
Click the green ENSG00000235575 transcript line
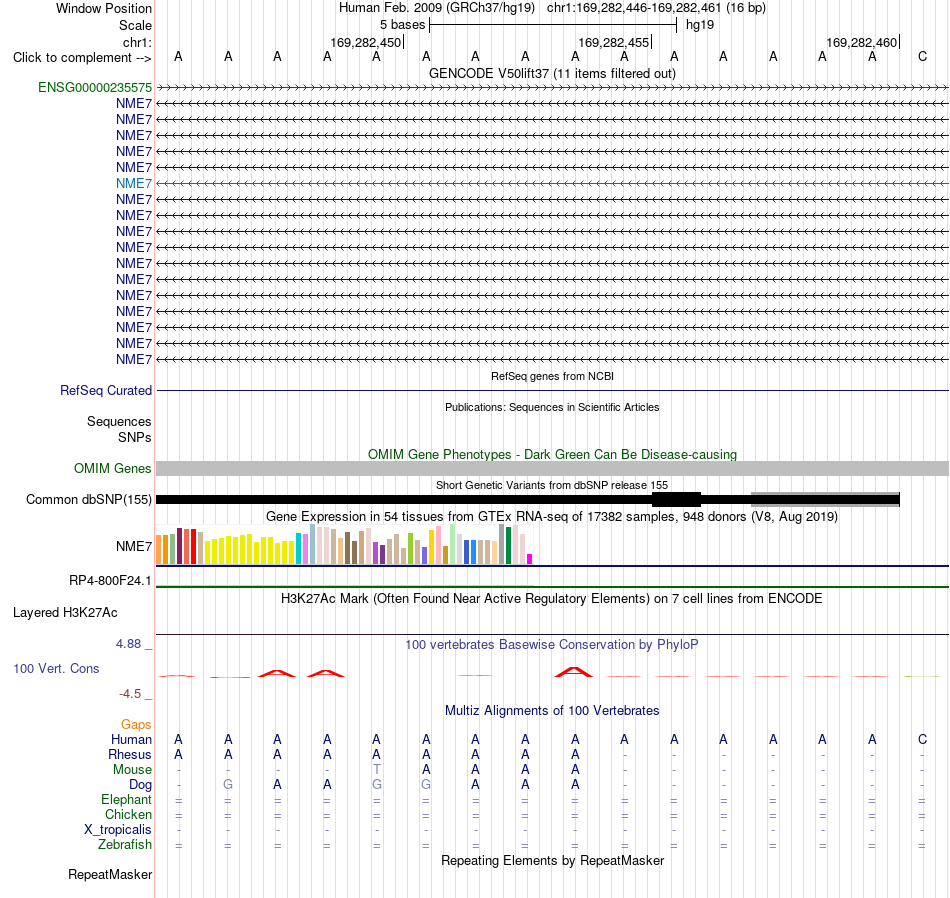(x=553, y=88)
